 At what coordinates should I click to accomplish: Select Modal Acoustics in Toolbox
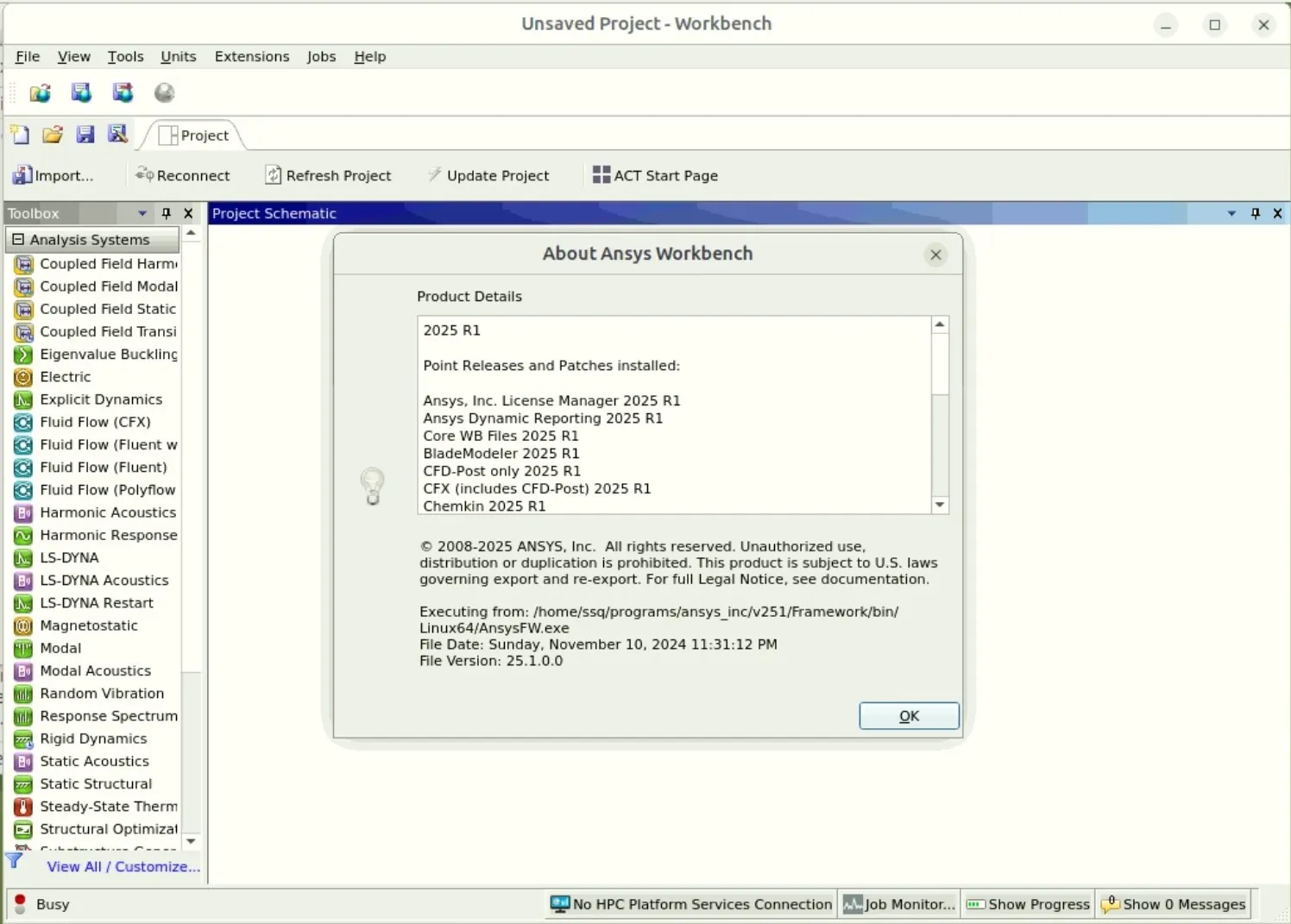(94, 671)
